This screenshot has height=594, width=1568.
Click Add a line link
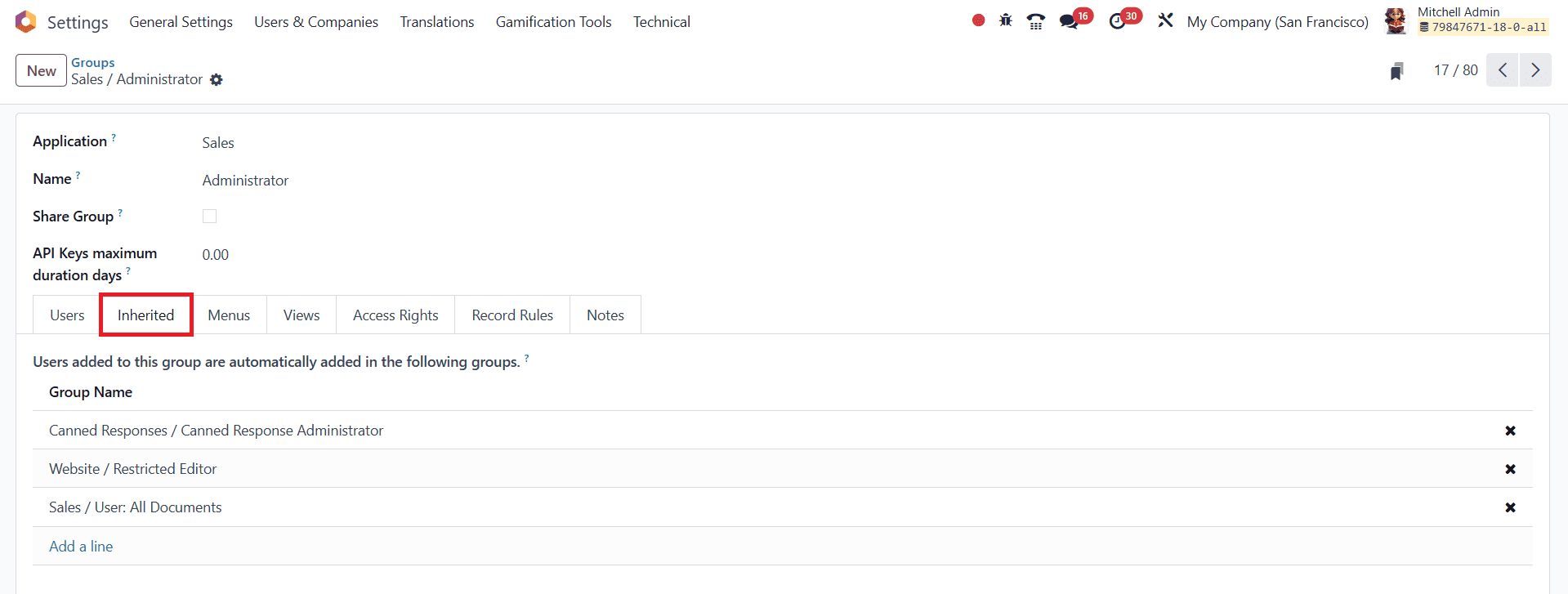81,547
